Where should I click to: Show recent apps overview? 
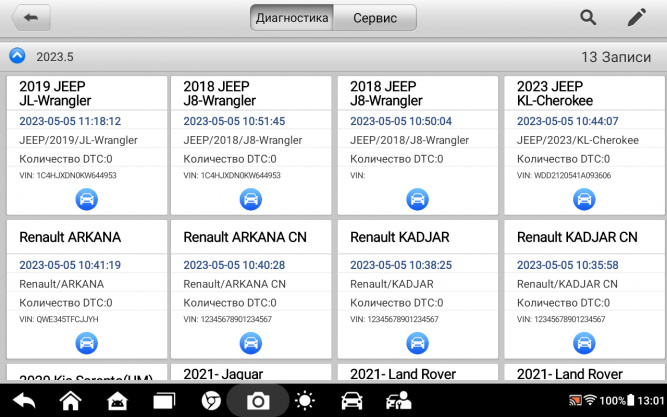tap(164, 401)
